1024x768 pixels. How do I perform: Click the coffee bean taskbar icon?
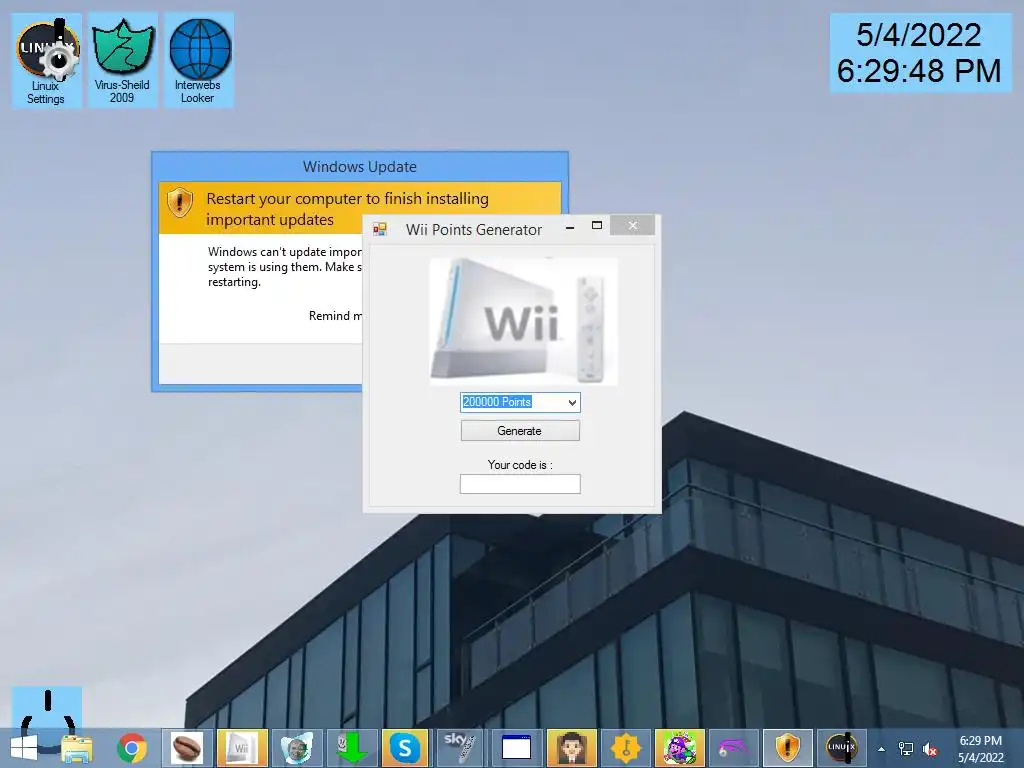pyautogui.click(x=187, y=748)
